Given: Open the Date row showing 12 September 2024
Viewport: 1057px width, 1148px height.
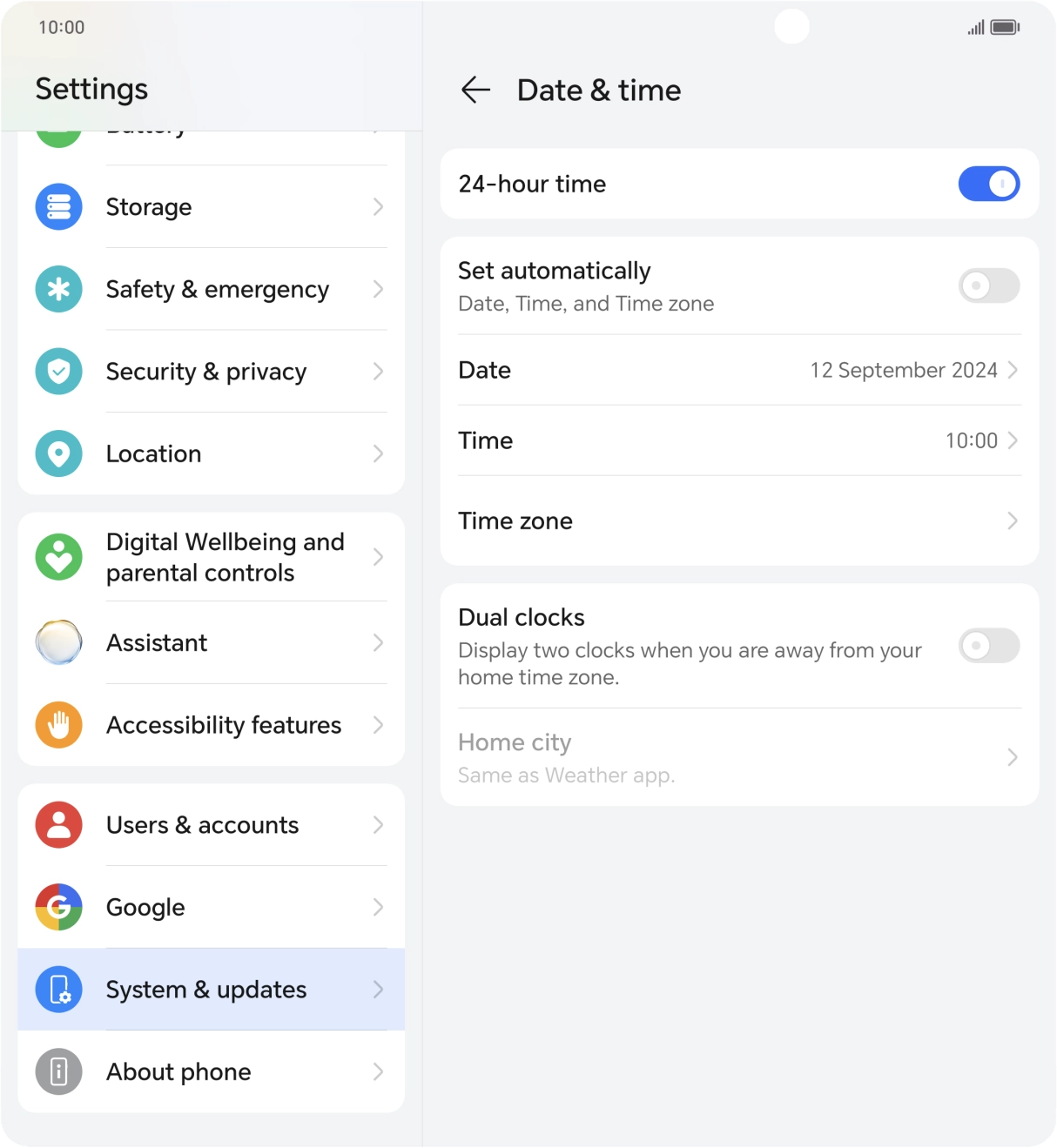Looking at the screenshot, I should [x=739, y=370].
